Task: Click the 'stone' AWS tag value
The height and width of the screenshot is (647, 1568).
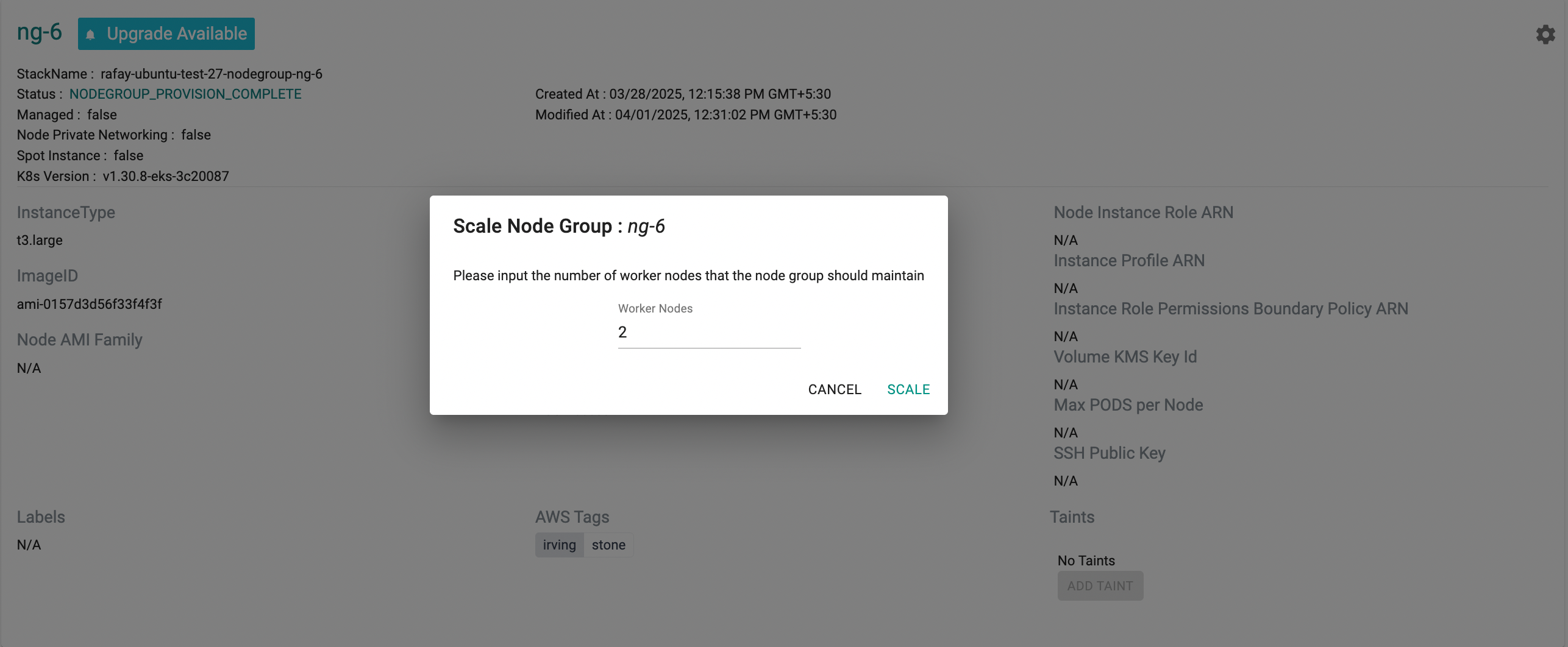Action: [x=608, y=545]
